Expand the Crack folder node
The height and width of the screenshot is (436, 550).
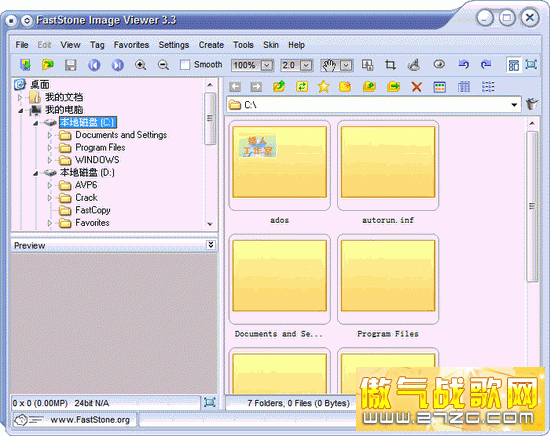point(49,198)
